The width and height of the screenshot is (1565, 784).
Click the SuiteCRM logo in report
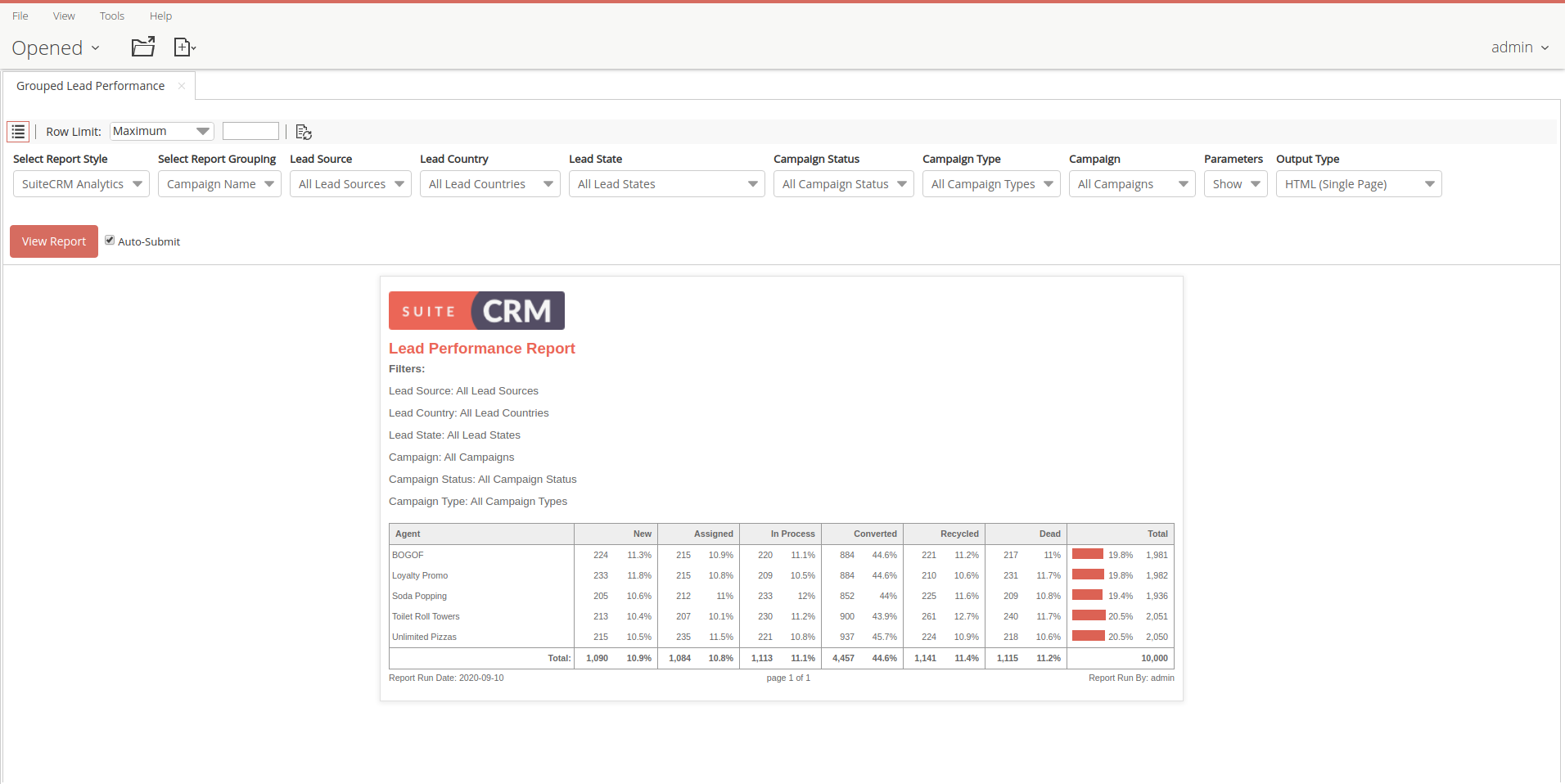(x=476, y=311)
